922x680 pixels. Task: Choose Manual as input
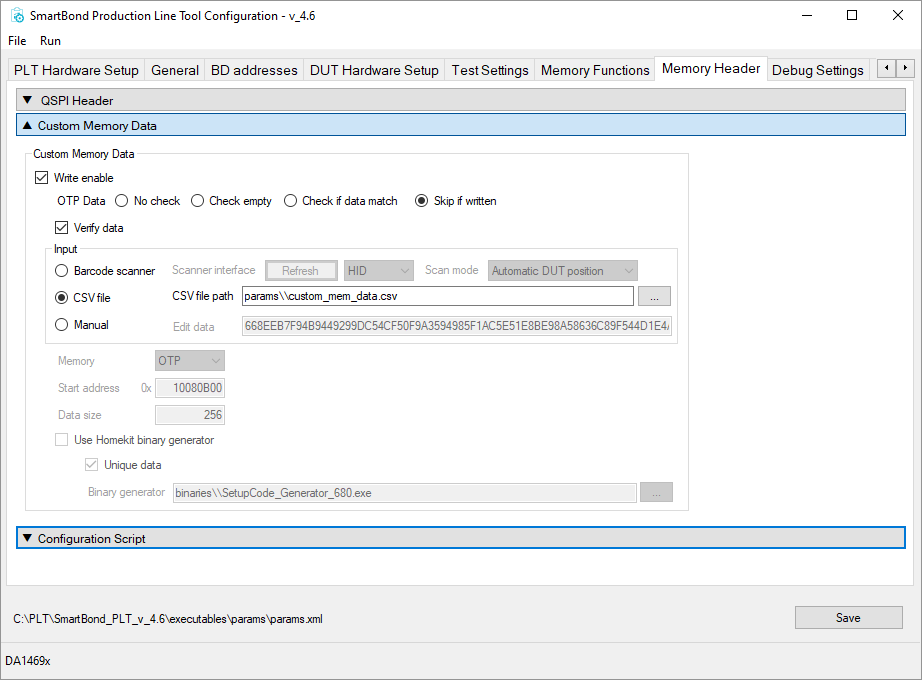pyautogui.click(x=62, y=325)
